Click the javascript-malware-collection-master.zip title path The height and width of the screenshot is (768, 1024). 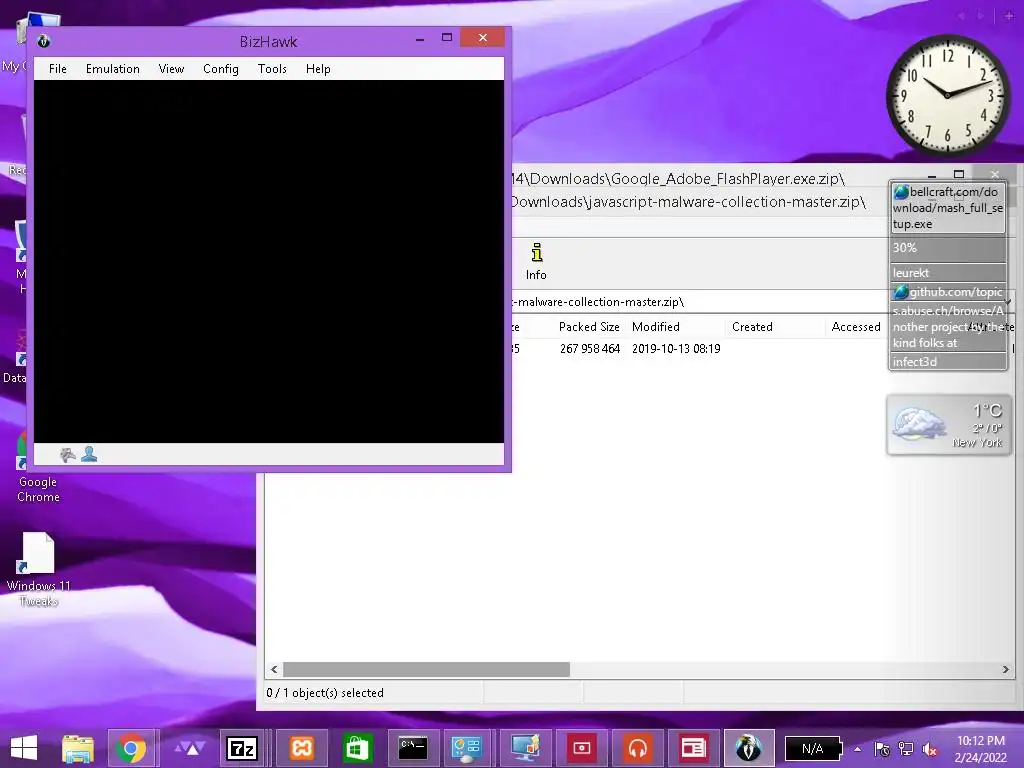coord(688,202)
